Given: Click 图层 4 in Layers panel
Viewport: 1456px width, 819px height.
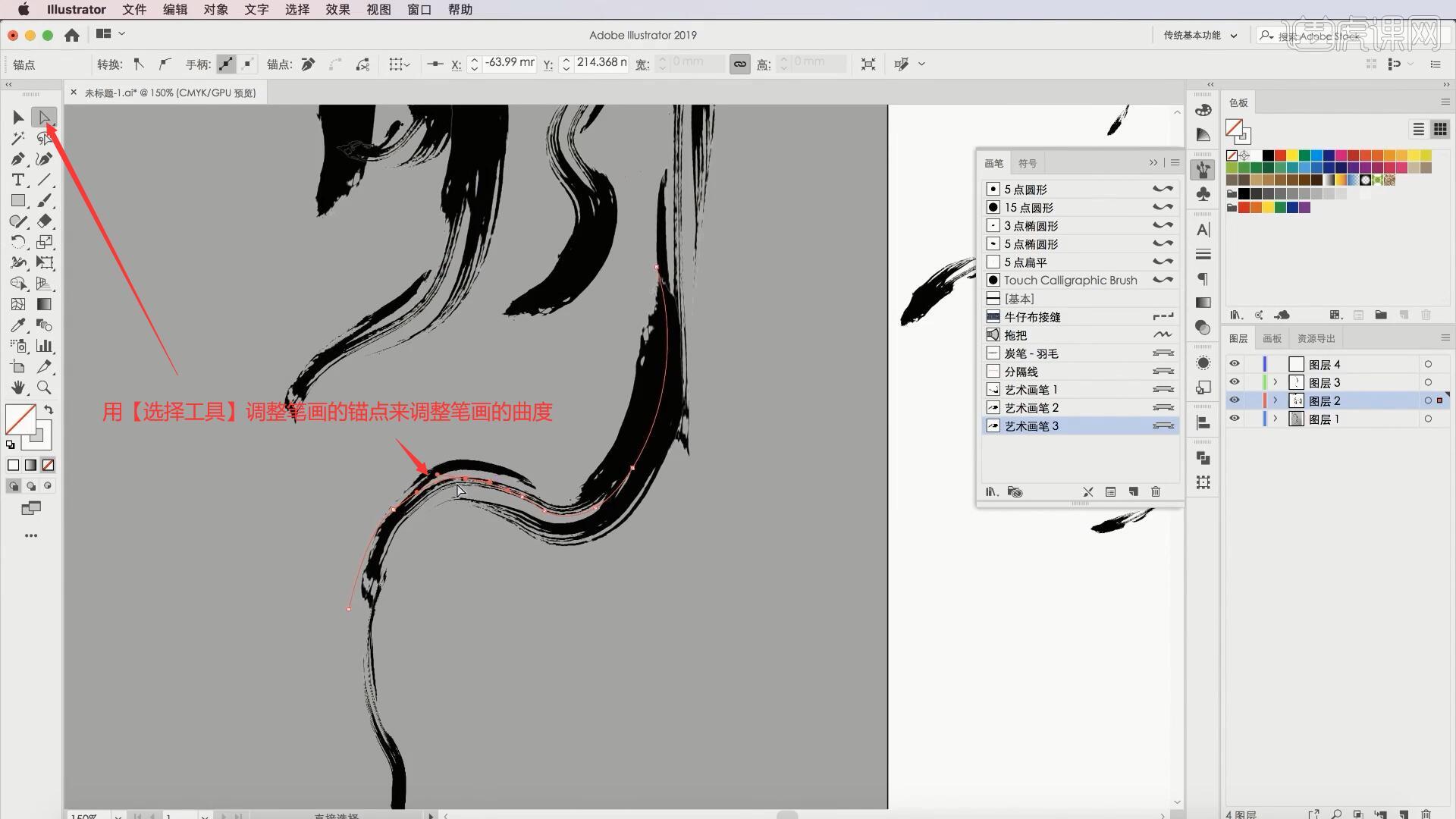Looking at the screenshot, I should (1325, 363).
